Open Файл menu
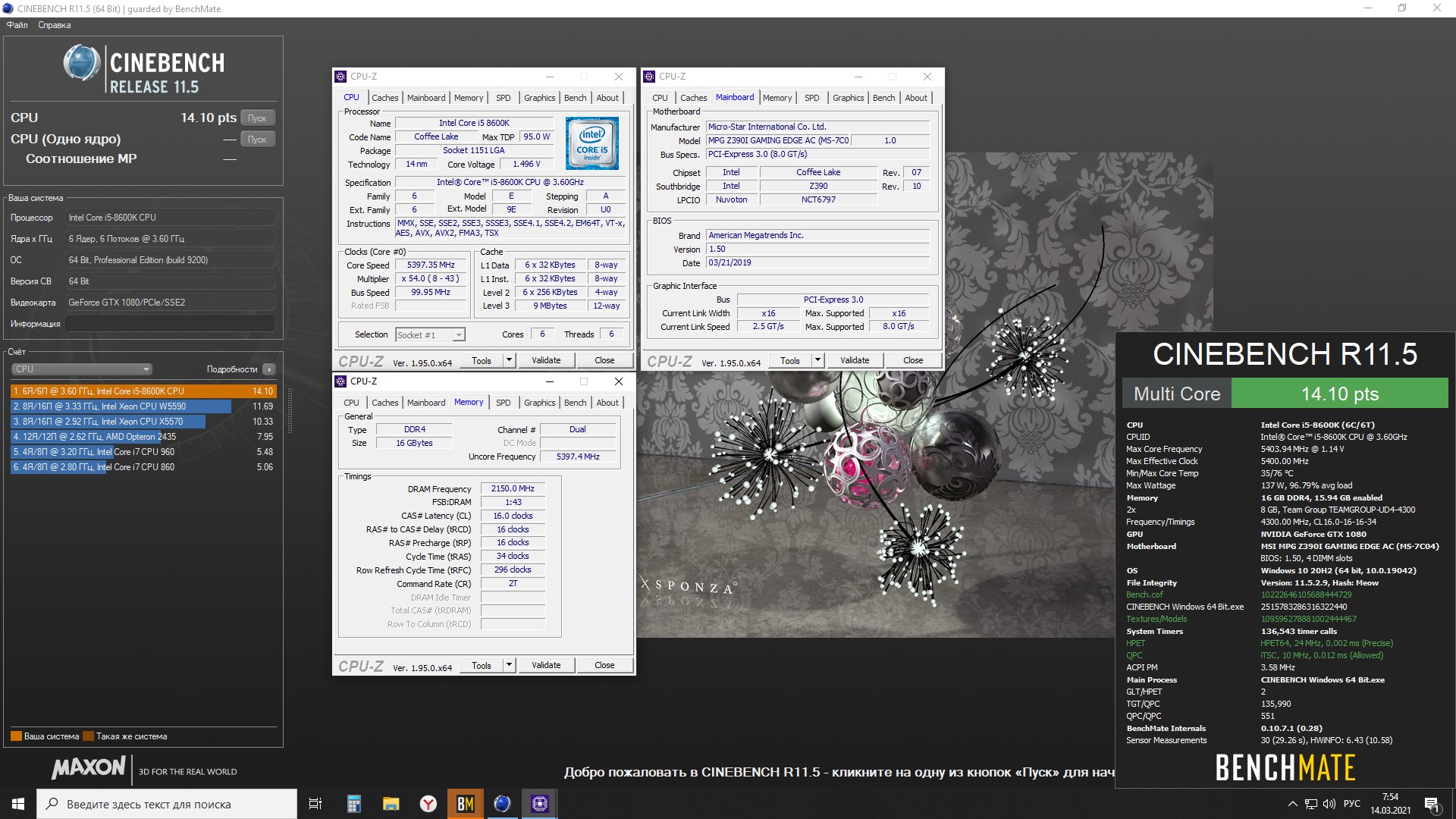The width and height of the screenshot is (1456, 819). coord(17,25)
